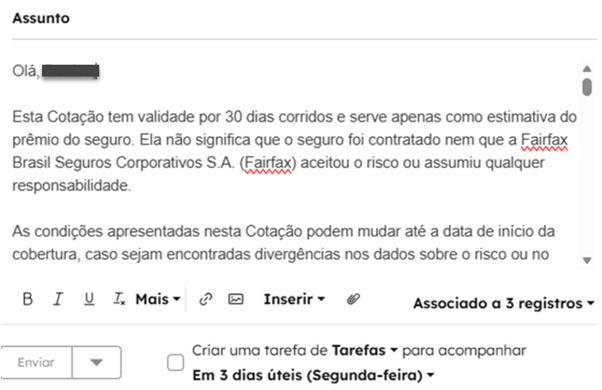This screenshot has width=602, height=390.
Task: Click the Enviar send button
Action: (x=36, y=362)
